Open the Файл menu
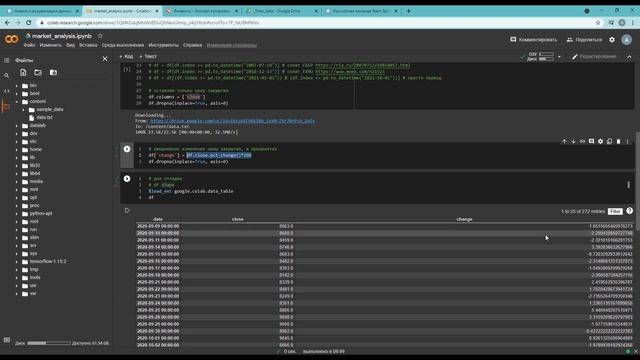 [x=29, y=45]
